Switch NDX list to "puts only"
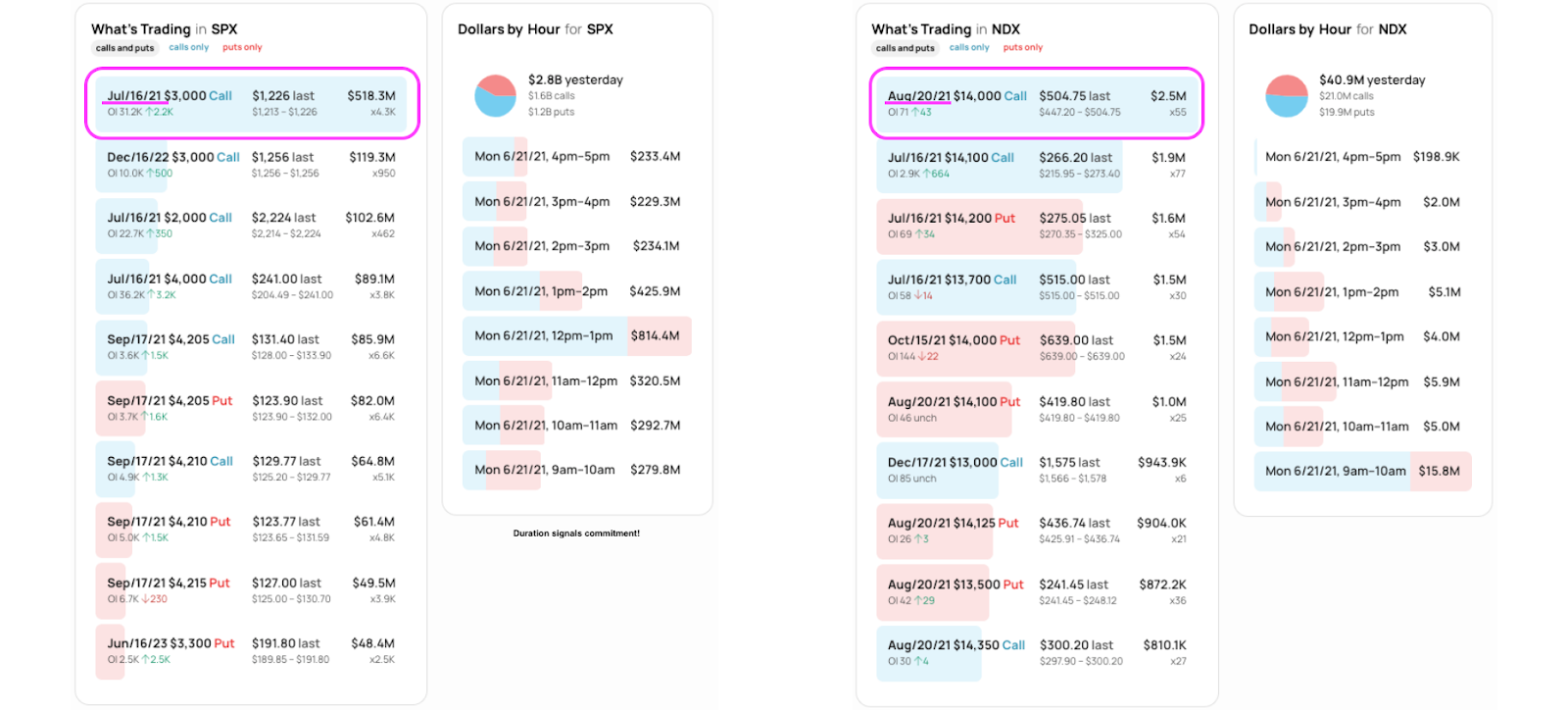Image resolution: width=1568 pixels, height=710 pixels. pos(1022,47)
